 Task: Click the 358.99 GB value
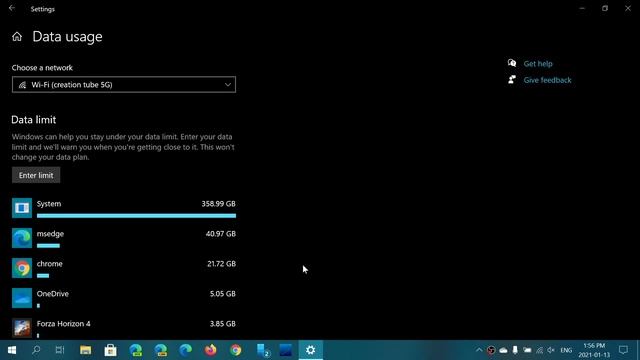218,204
